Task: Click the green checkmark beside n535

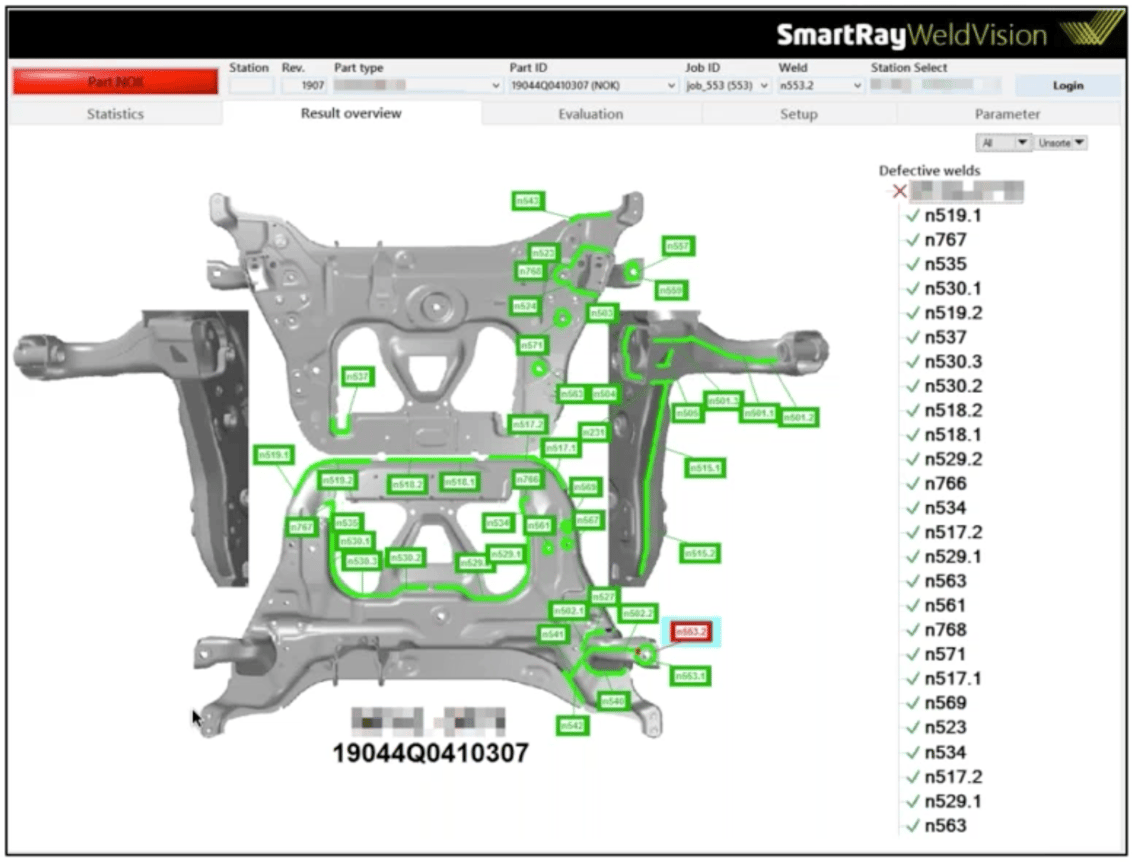Action: point(913,265)
